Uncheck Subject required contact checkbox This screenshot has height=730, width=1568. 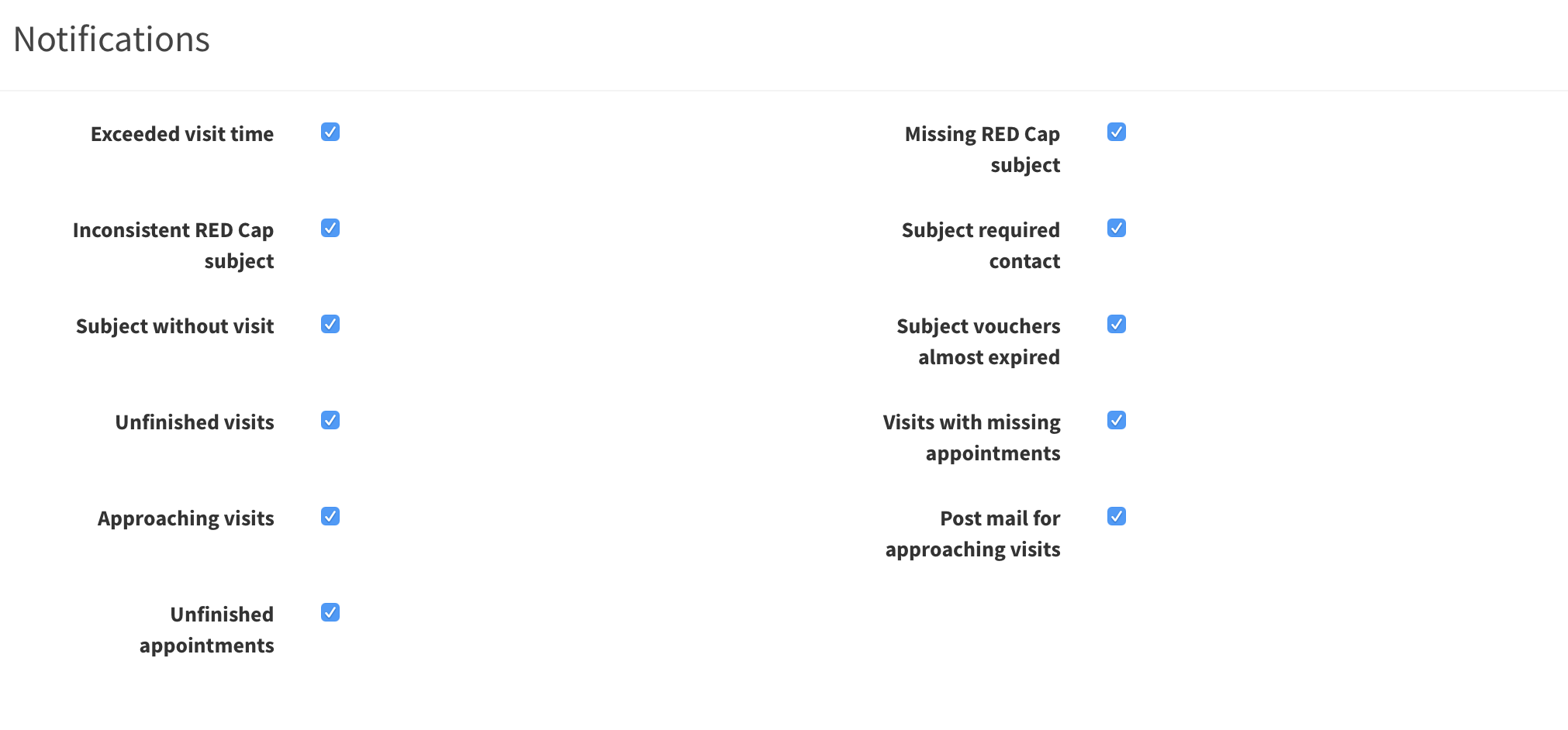[1117, 228]
